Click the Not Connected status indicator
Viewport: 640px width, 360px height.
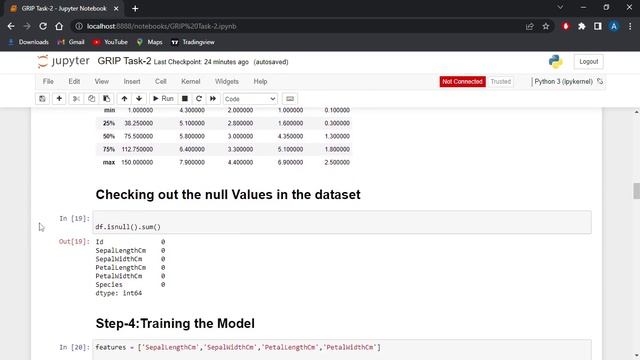pos(462,82)
